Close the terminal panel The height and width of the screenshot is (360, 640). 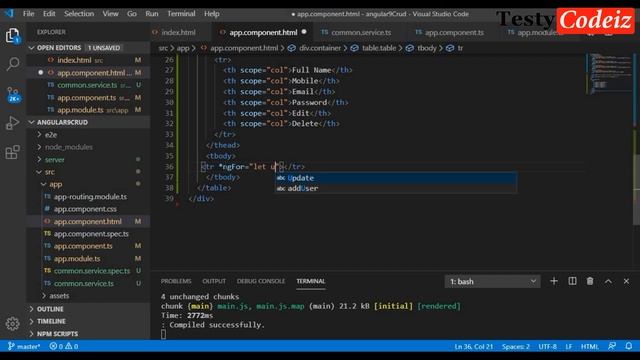[626, 281]
